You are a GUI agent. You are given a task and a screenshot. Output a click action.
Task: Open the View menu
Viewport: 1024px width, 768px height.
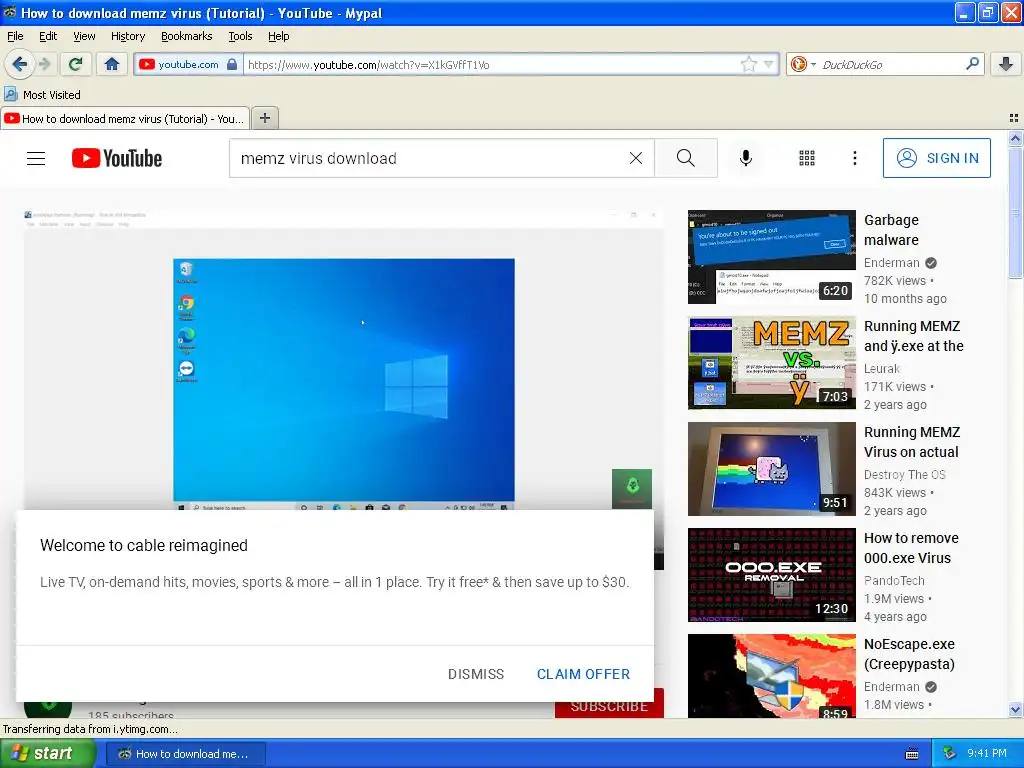tap(84, 36)
